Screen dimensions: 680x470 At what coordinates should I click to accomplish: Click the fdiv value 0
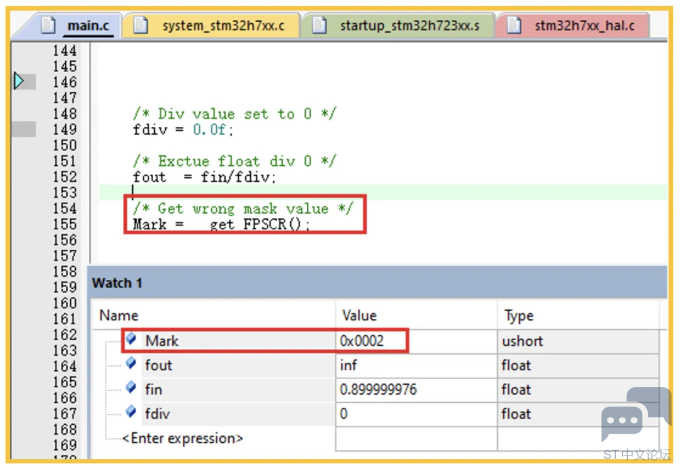tap(343, 414)
